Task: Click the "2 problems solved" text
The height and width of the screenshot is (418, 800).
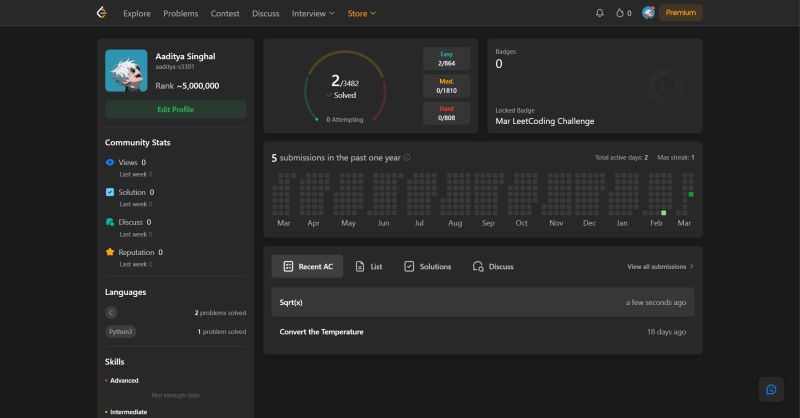Action: click(220, 313)
